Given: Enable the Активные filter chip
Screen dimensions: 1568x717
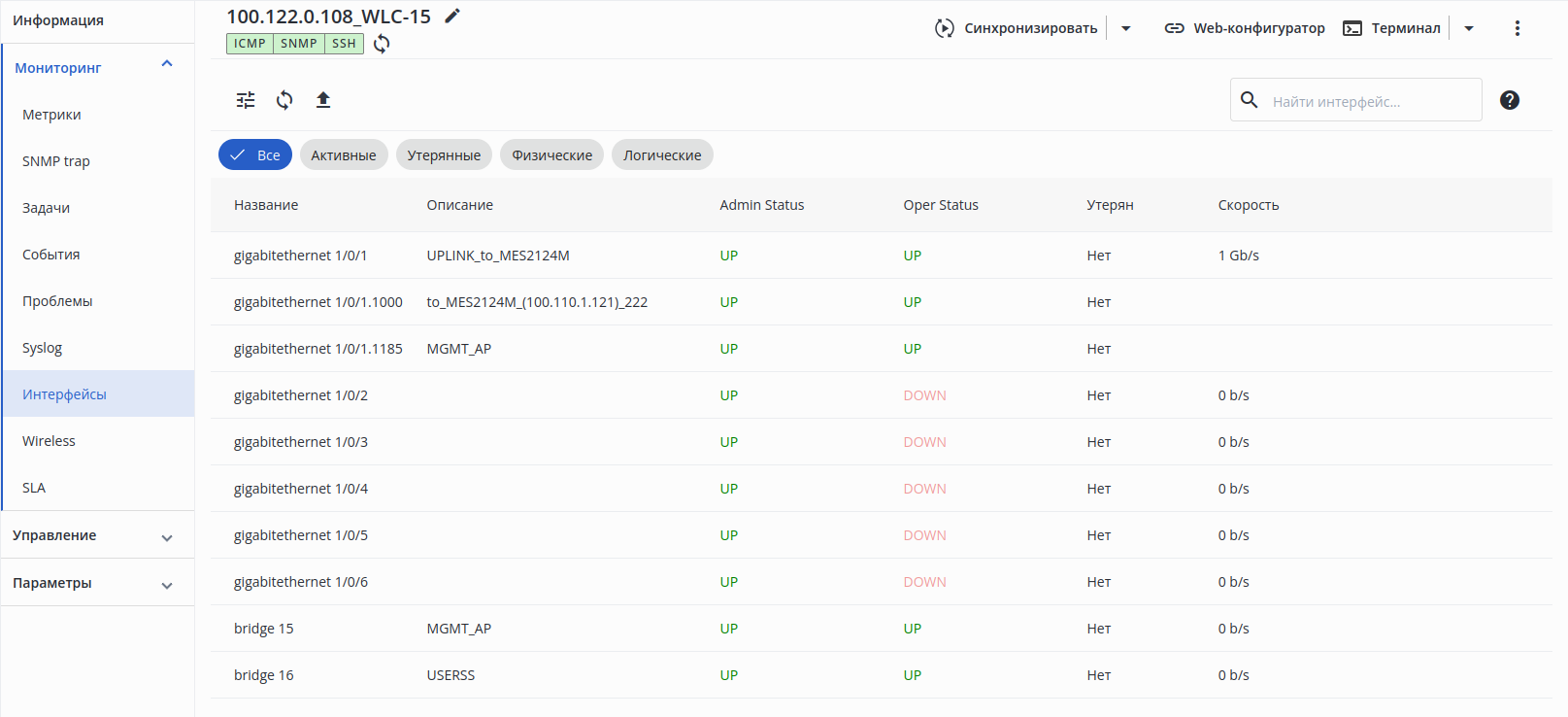Looking at the screenshot, I should (x=344, y=154).
